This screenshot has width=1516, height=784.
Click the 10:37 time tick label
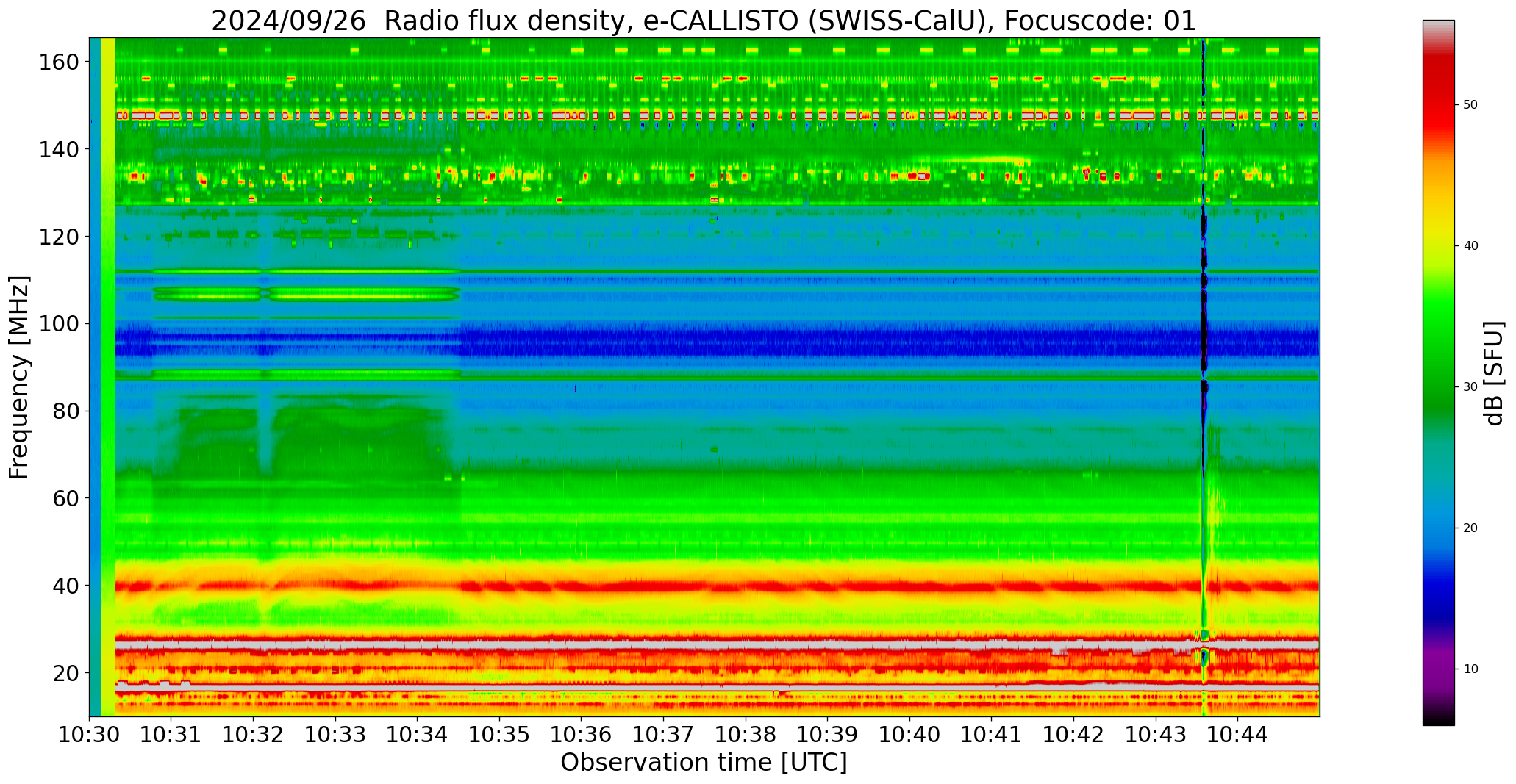coord(663,735)
